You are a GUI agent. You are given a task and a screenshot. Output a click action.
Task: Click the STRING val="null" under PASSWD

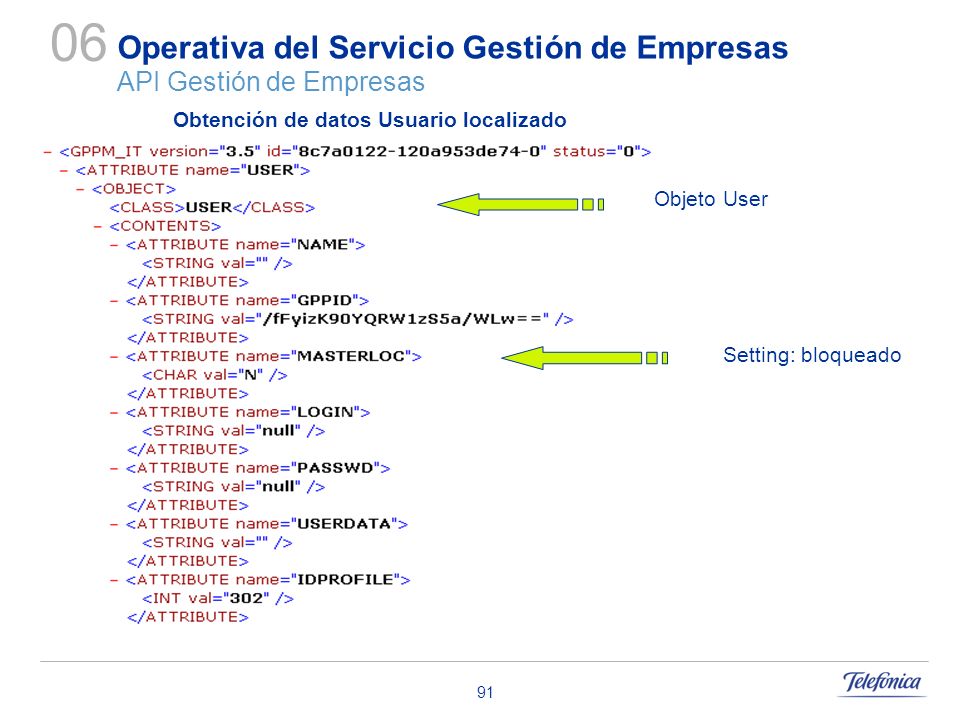233,486
